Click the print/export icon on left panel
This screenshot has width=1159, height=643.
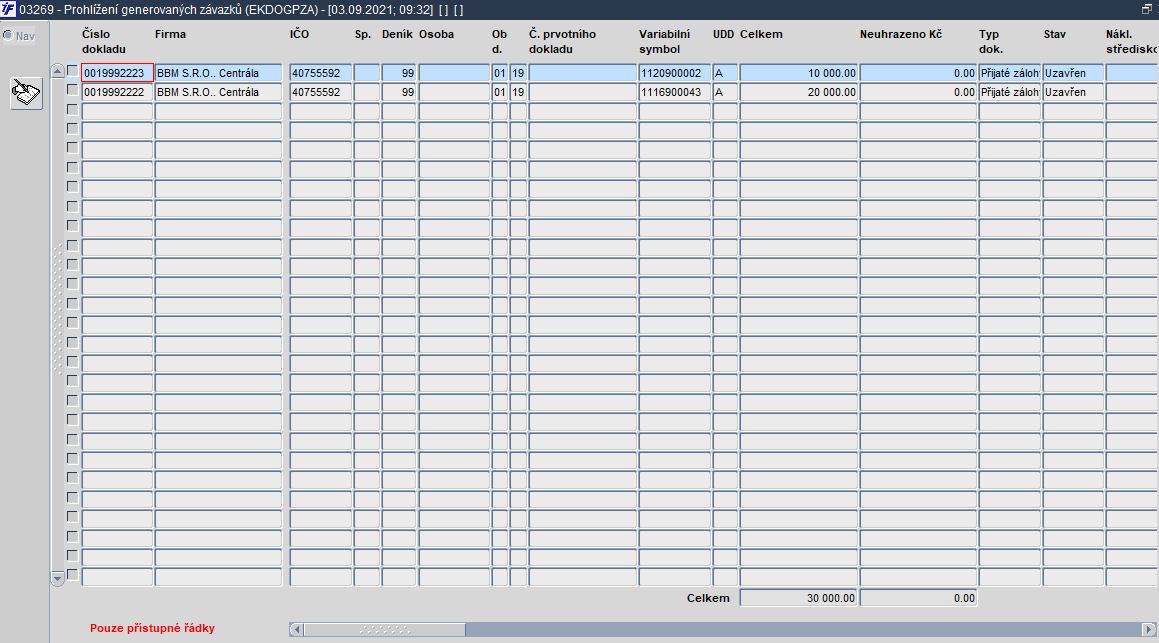pos(26,93)
